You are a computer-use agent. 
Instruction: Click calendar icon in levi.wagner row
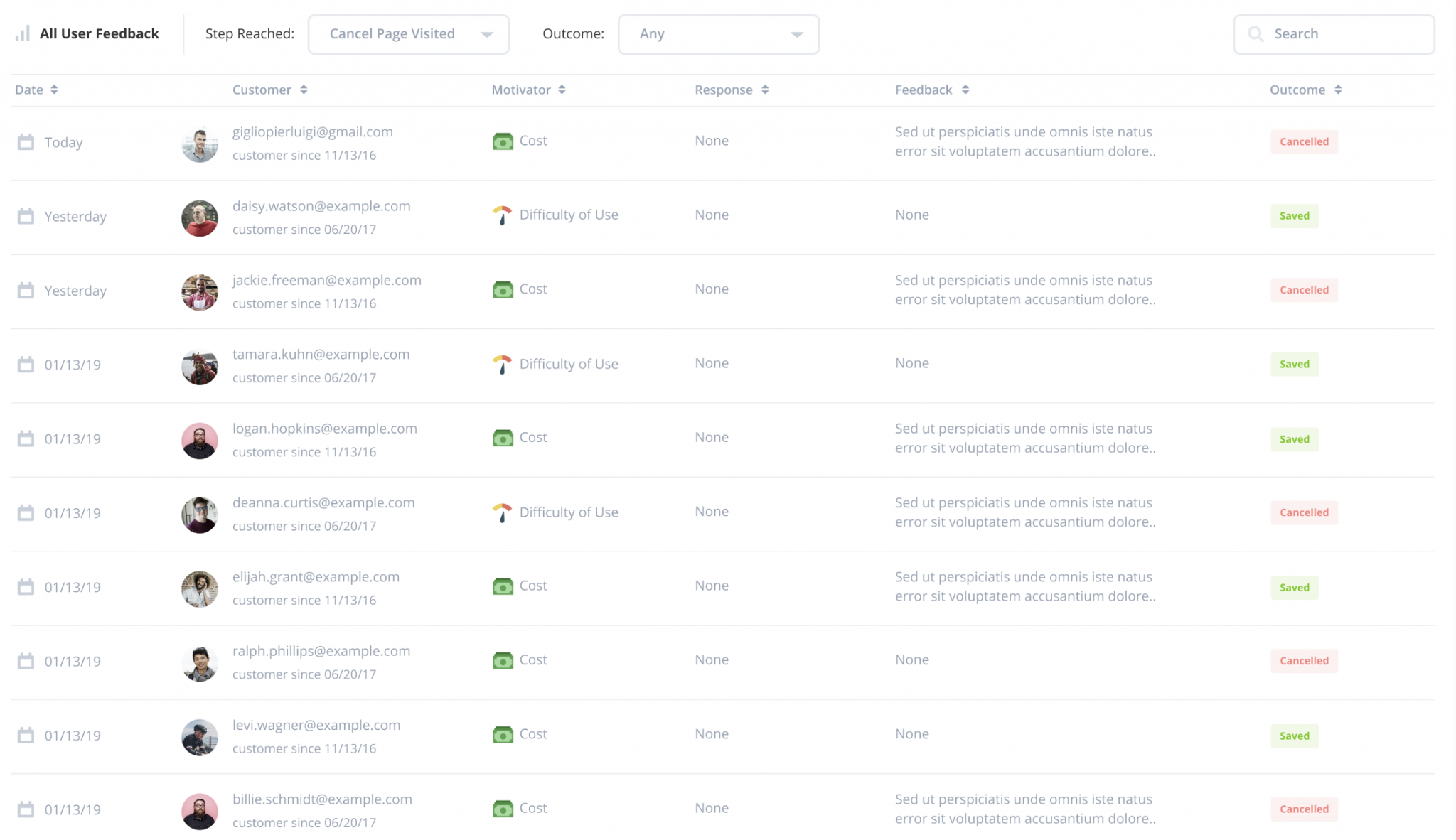click(26, 736)
